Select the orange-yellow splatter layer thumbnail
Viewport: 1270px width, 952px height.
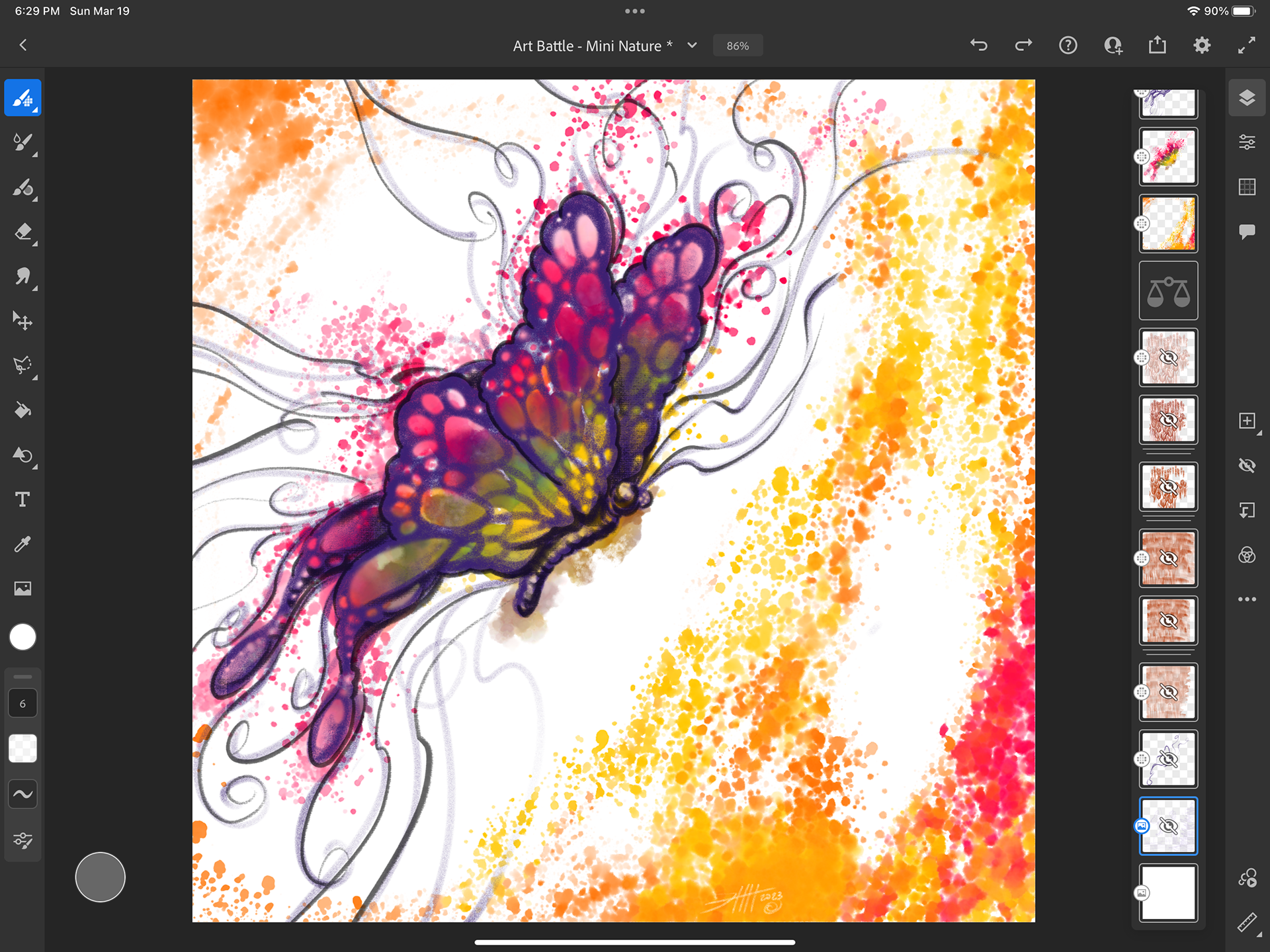(1168, 224)
